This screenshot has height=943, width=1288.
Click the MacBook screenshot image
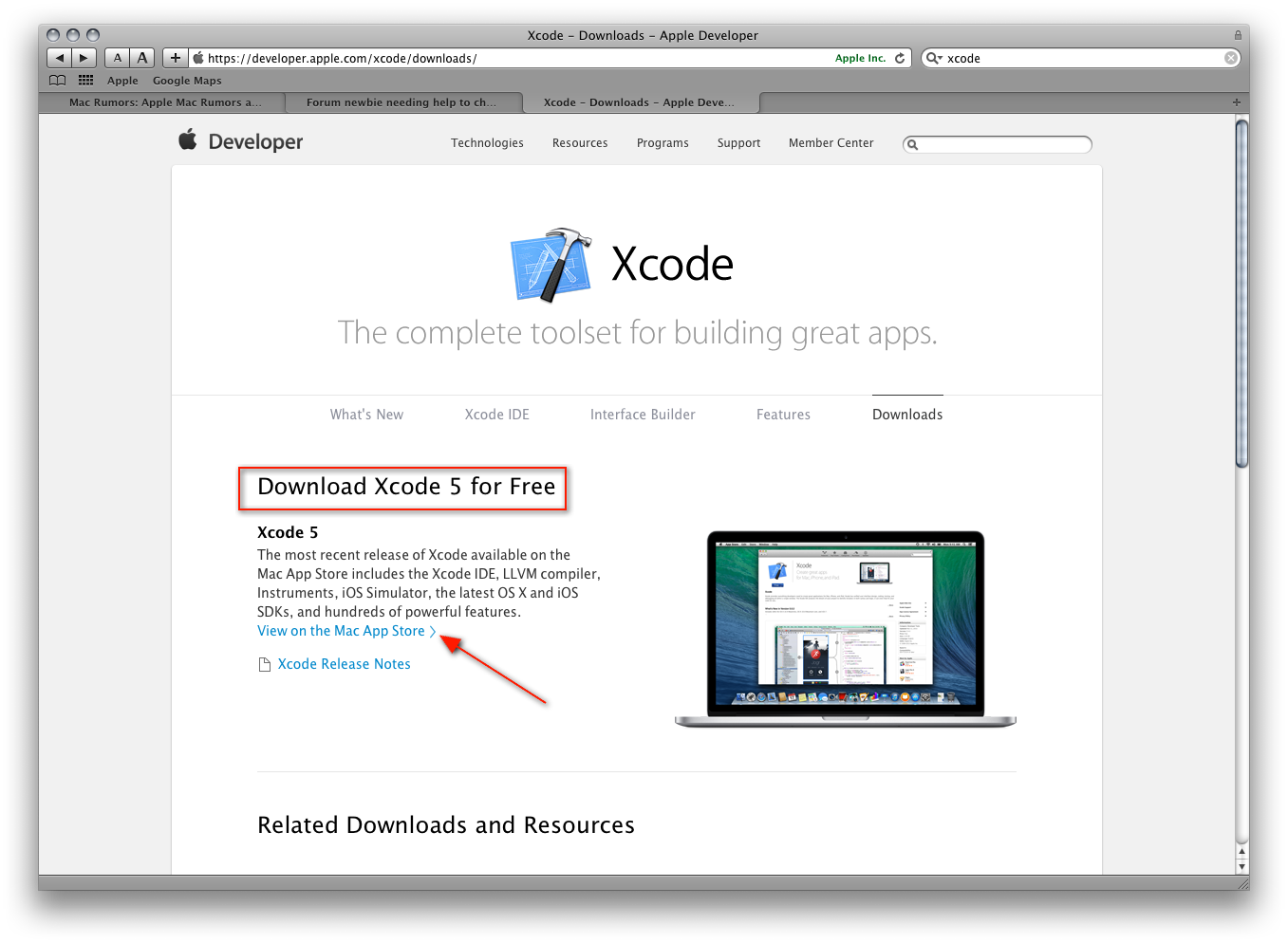tap(845, 629)
